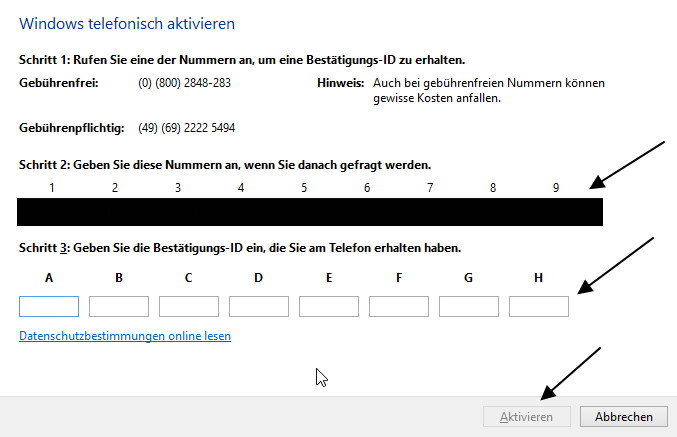Viewport: 677px width, 437px height.
Task: Click the Windows telefonisch aktivieren heading
Action: pos(127,24)
